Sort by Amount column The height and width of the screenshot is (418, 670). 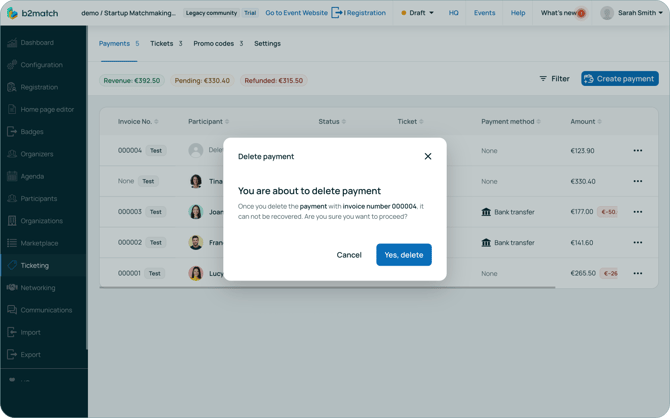click(x=586, y=121)
